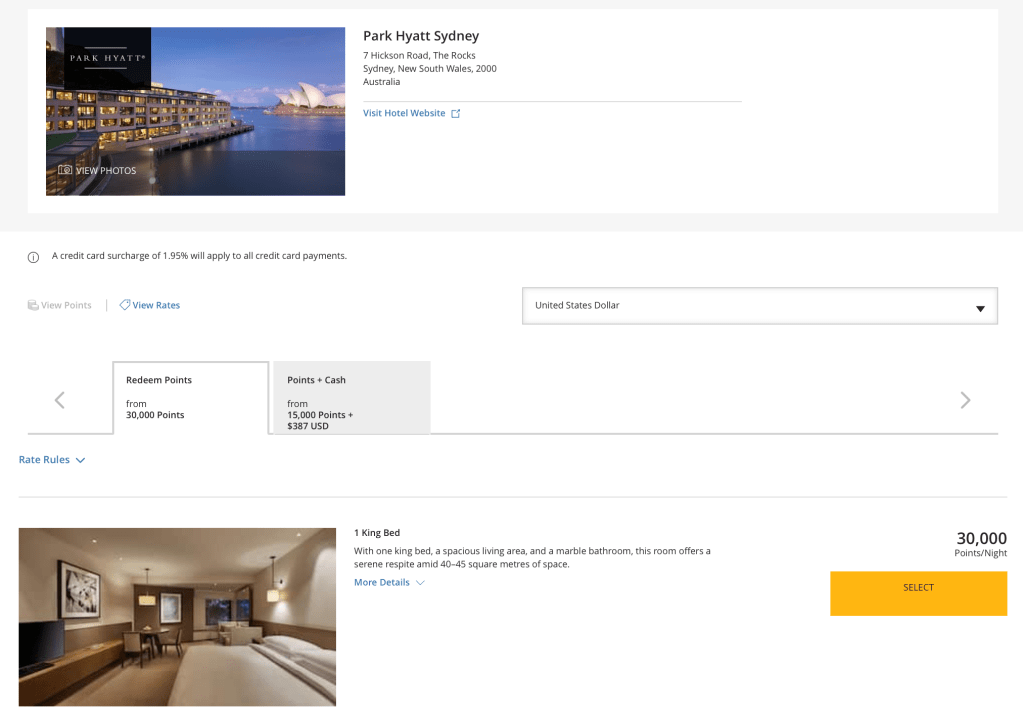Click the tag icon beside View Rates

[125, 305]
